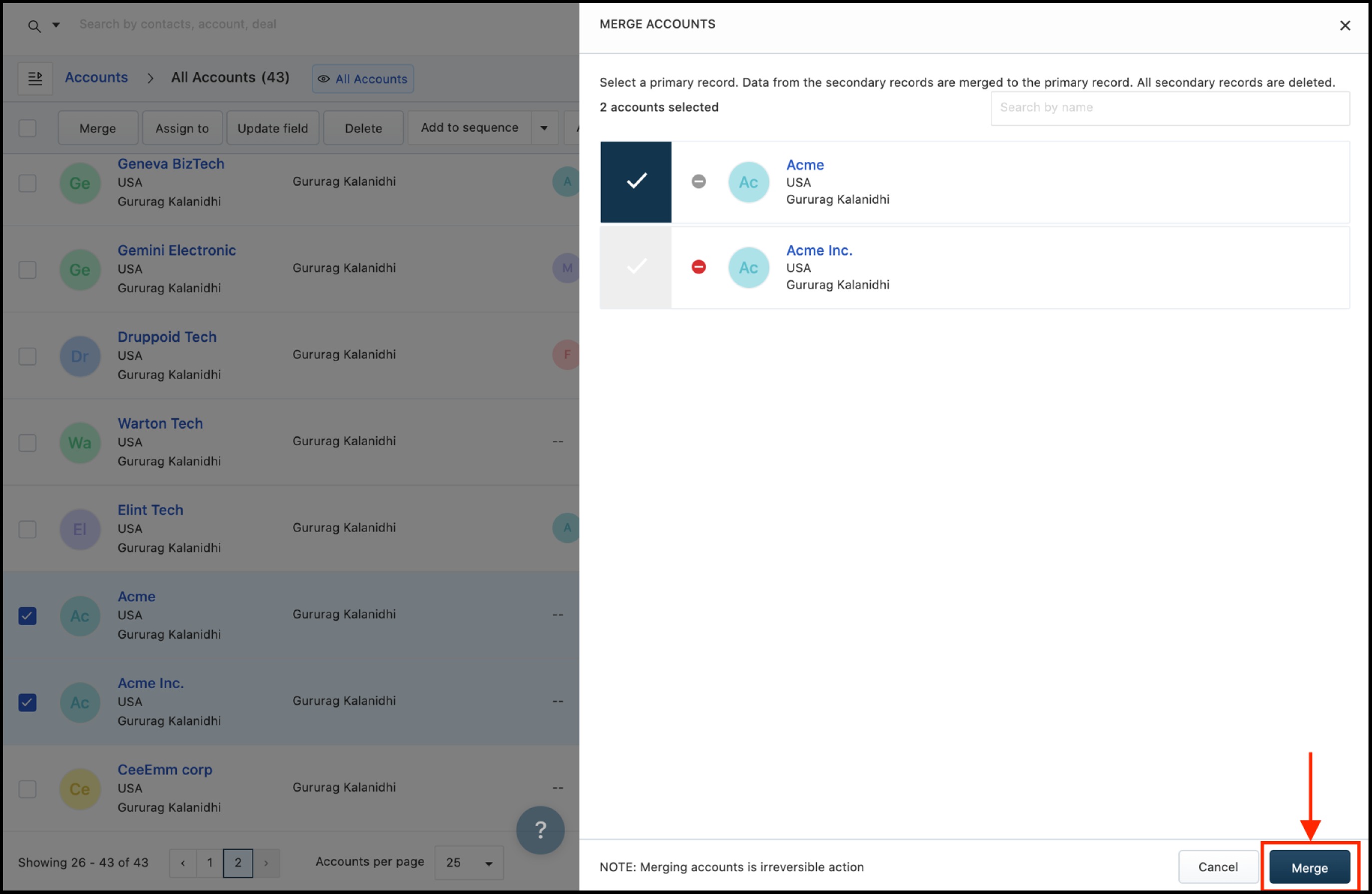This screenshot has width=1372, height=894.
Task: Uncheck the Acme row checkbox in list
Action: (27, 616)
